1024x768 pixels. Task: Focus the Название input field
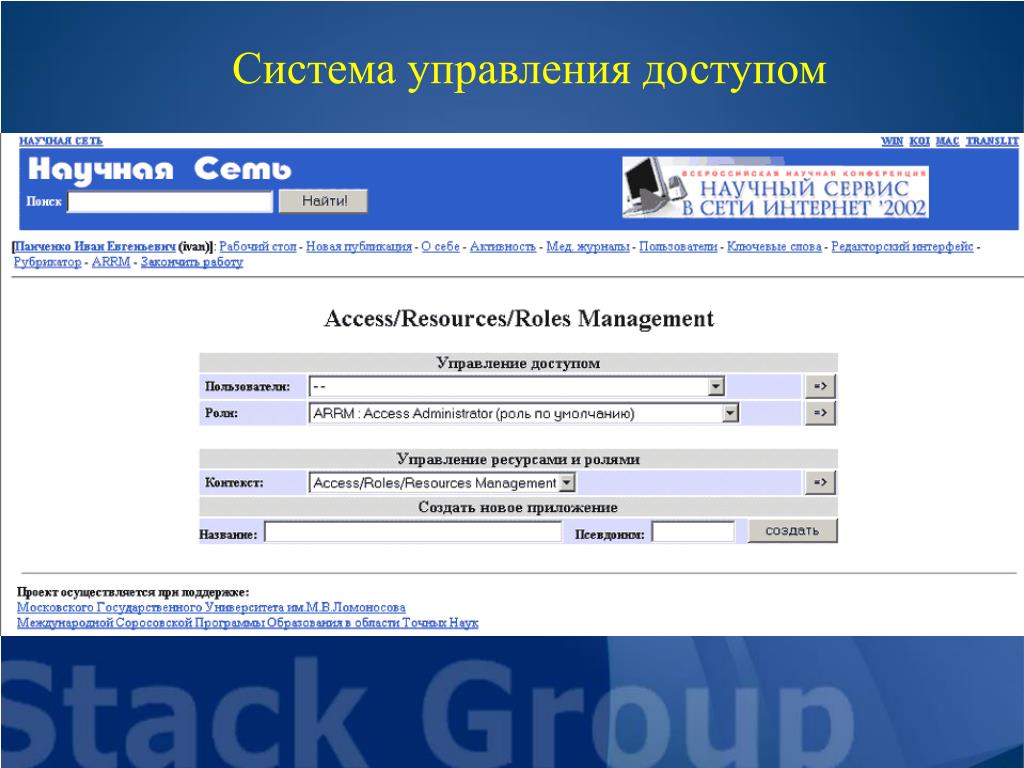pyautogui.click(x=413, y=532)
